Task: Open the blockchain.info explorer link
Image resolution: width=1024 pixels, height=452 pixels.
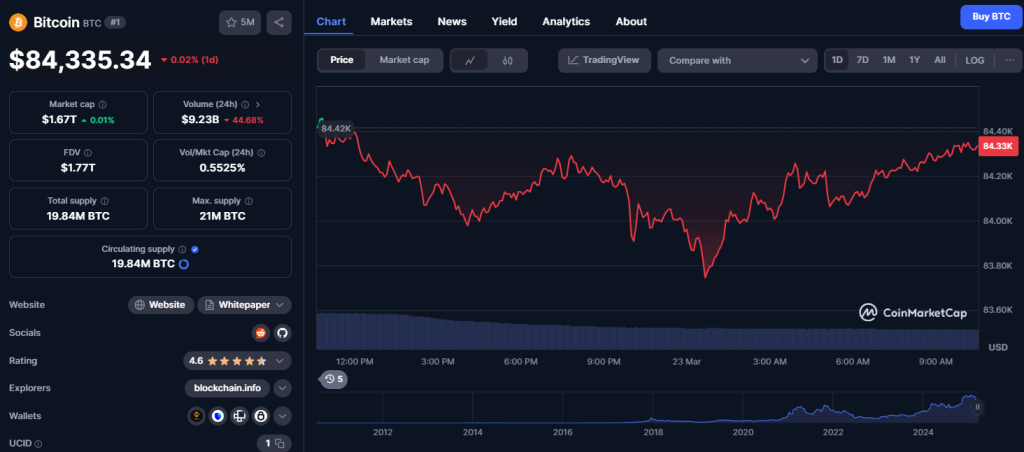Action: coord(227,388)
